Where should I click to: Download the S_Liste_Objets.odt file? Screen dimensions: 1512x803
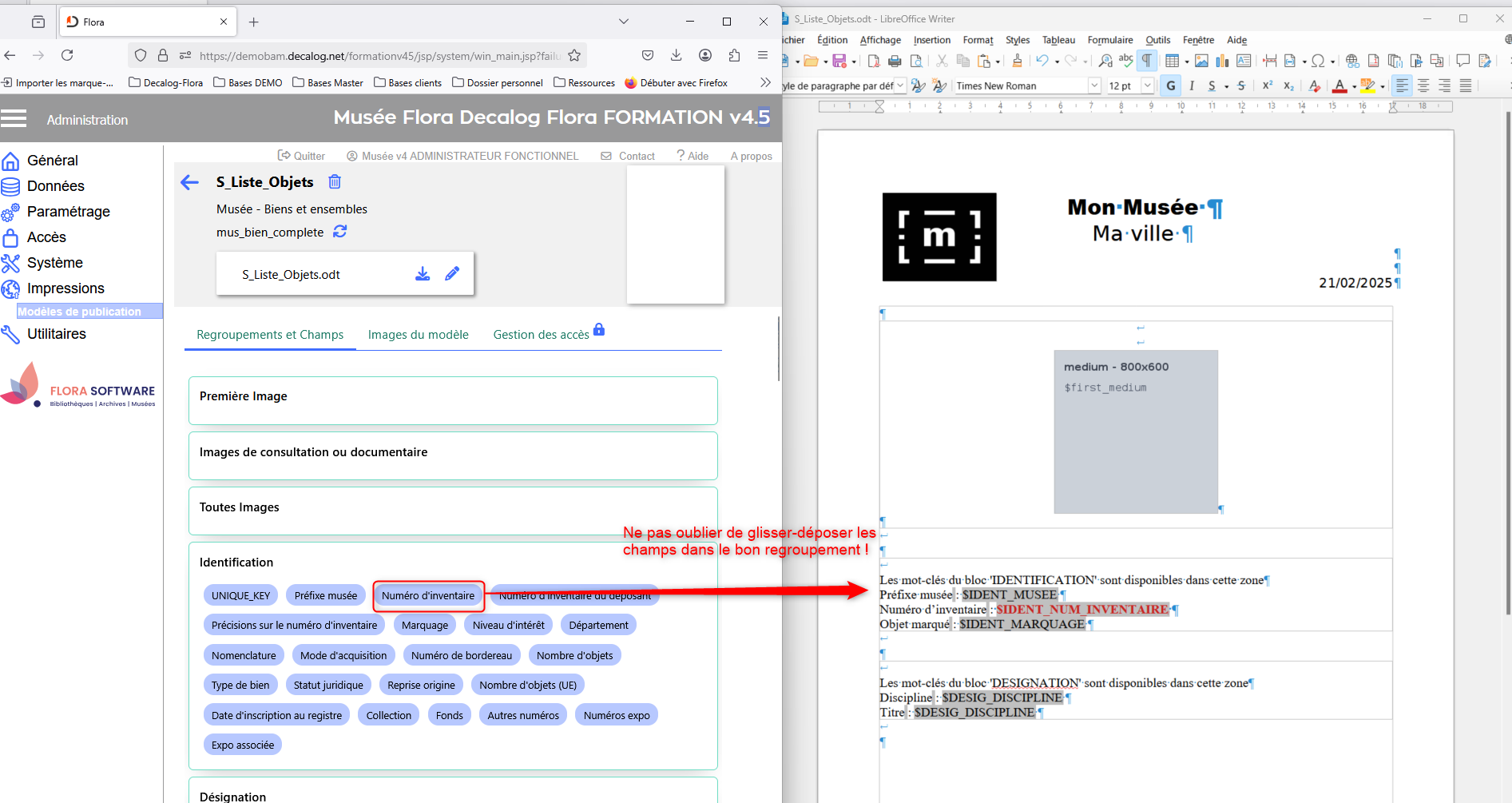423,274
